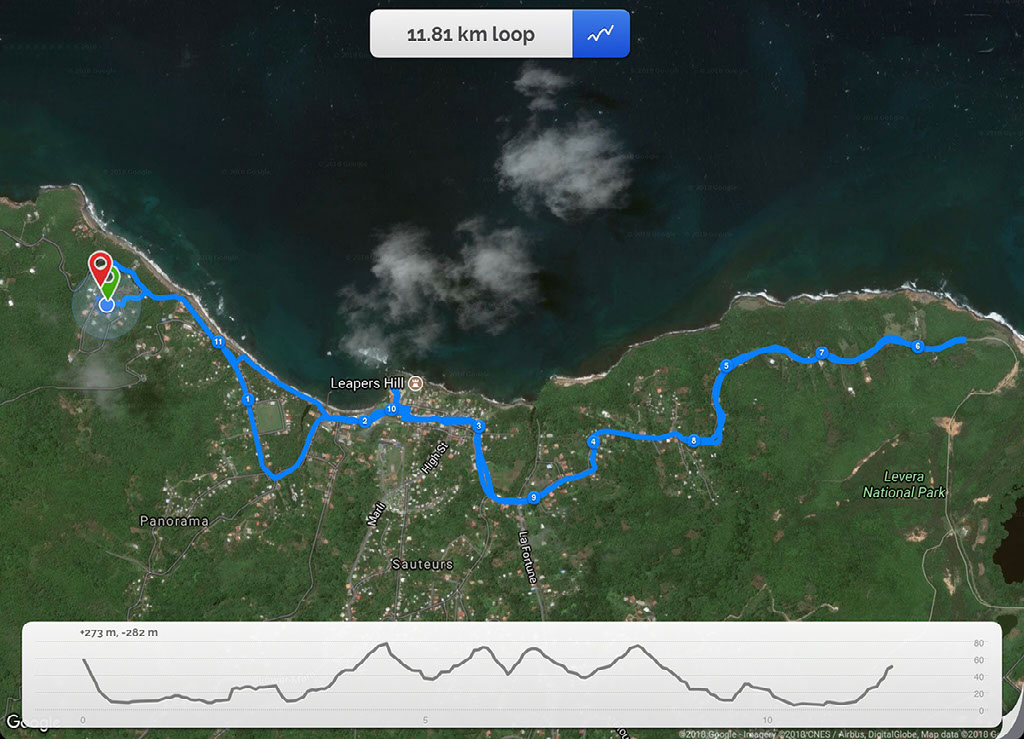Image resolution: width=1024 pixels, height=739 pixels.
Task: Open the Leapers Hill landmark icon
Action: click(x=415, y=383)
